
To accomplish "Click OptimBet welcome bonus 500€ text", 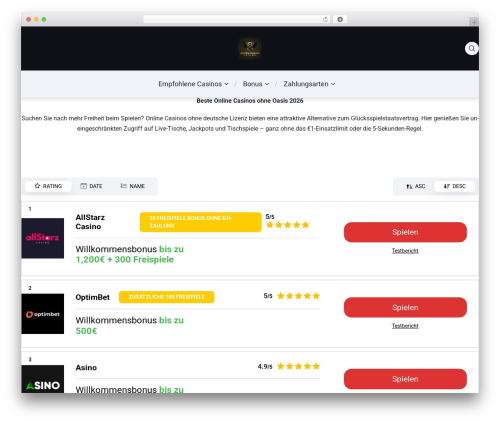I will (x=129, y=326).
